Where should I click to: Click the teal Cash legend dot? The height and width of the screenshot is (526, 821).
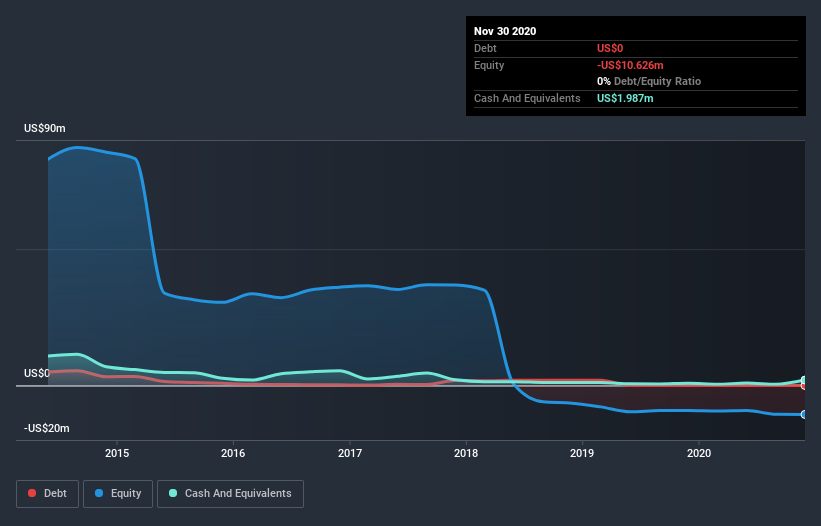173,493
